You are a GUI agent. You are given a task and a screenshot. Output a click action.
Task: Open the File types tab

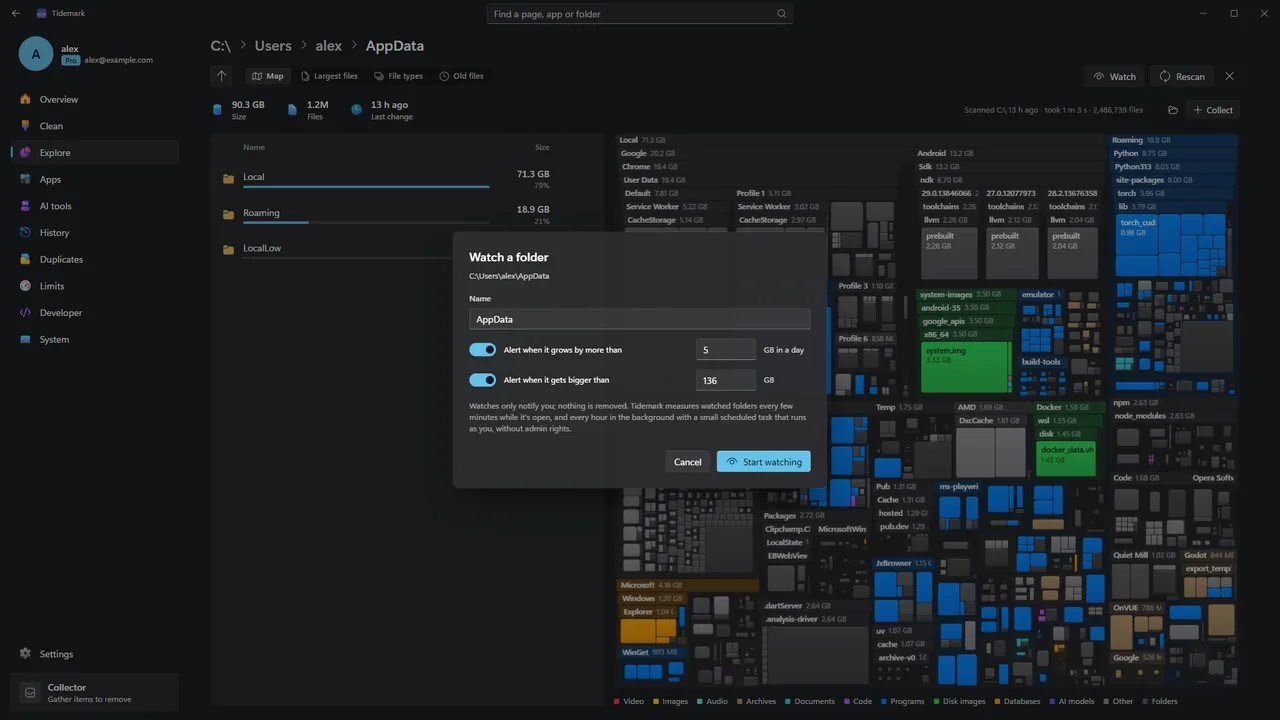(398, 76)
